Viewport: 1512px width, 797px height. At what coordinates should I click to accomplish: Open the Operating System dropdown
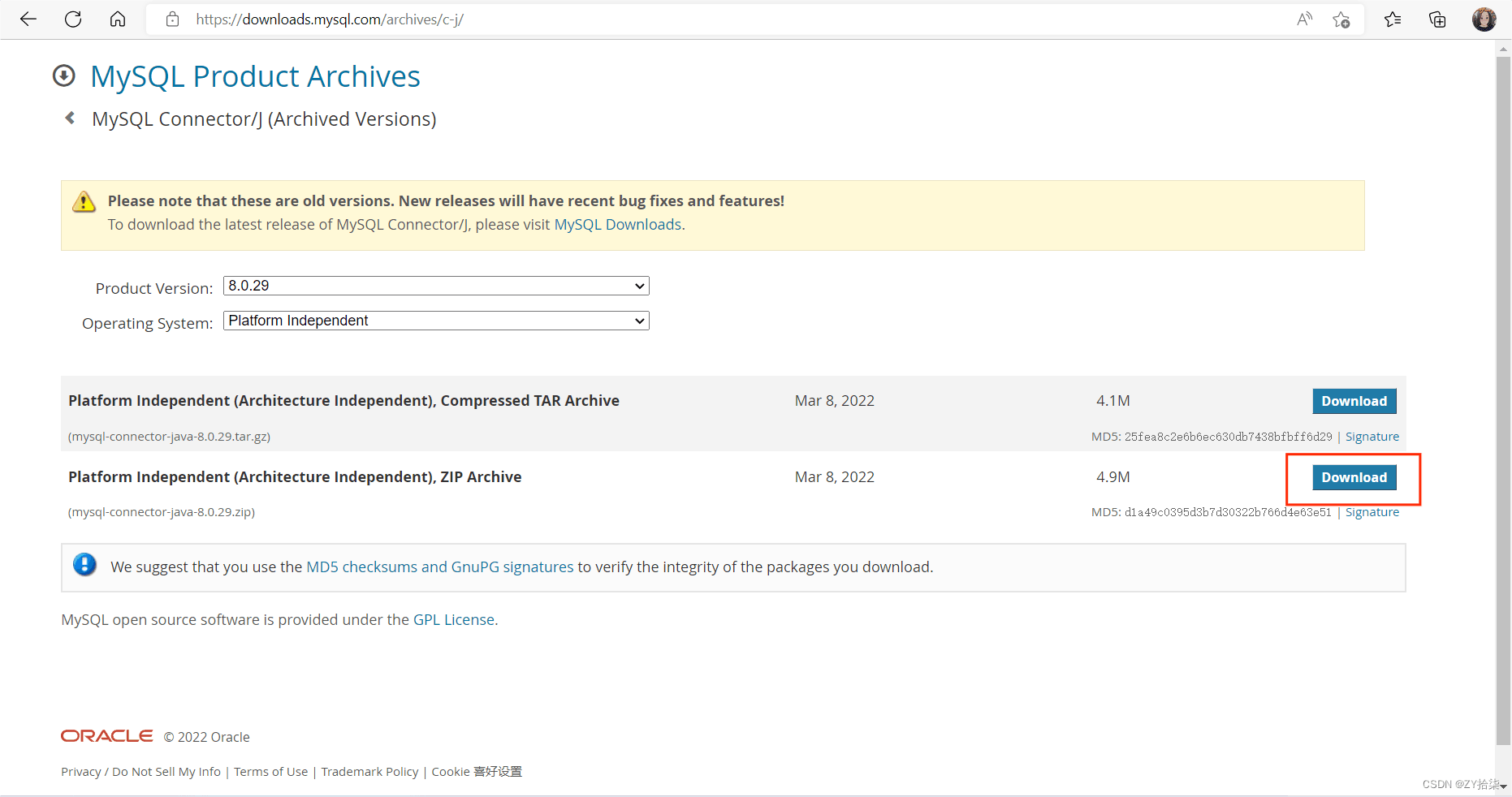(436, 321)
